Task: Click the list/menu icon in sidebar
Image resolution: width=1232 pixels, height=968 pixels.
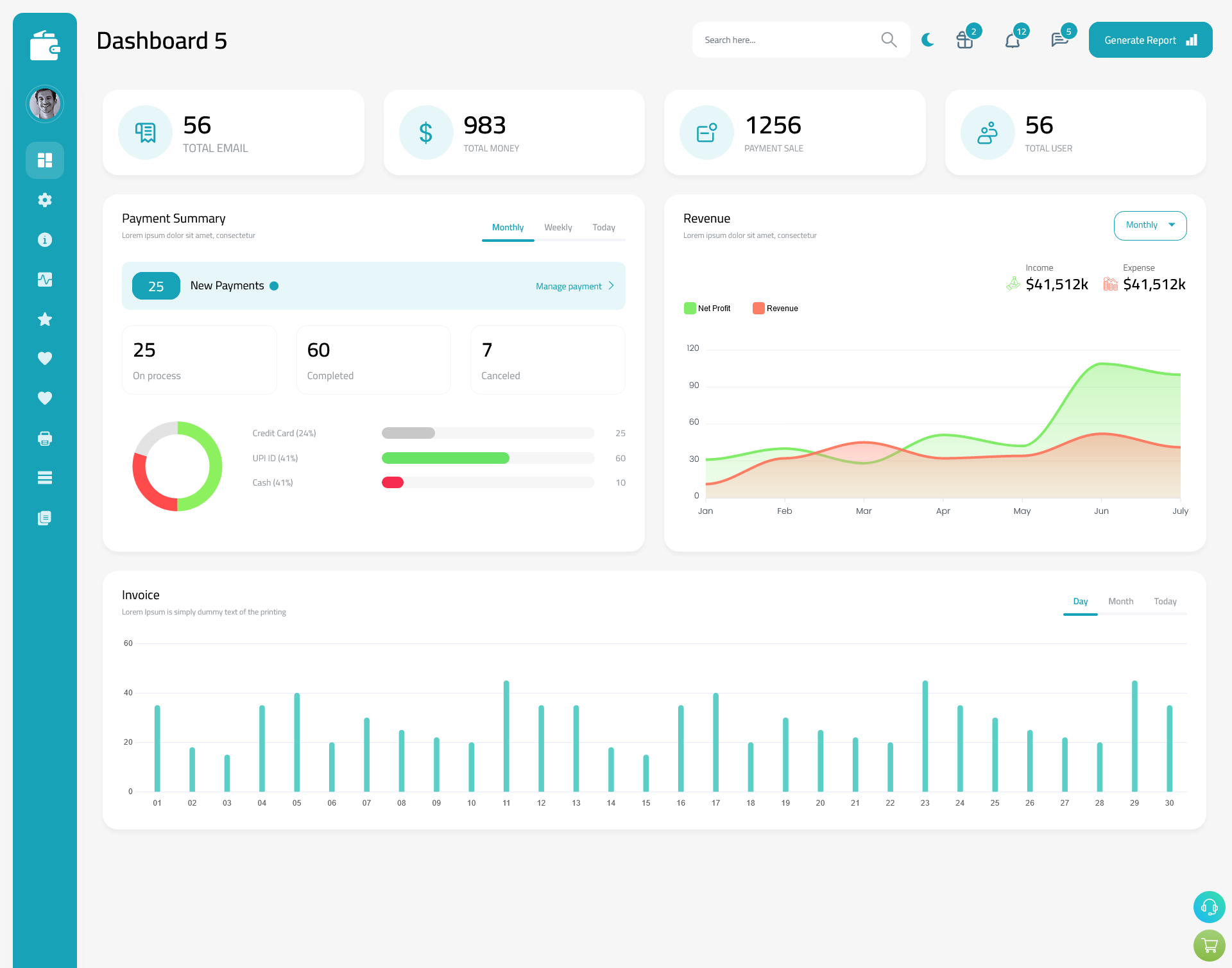Action: click(45, 477)
